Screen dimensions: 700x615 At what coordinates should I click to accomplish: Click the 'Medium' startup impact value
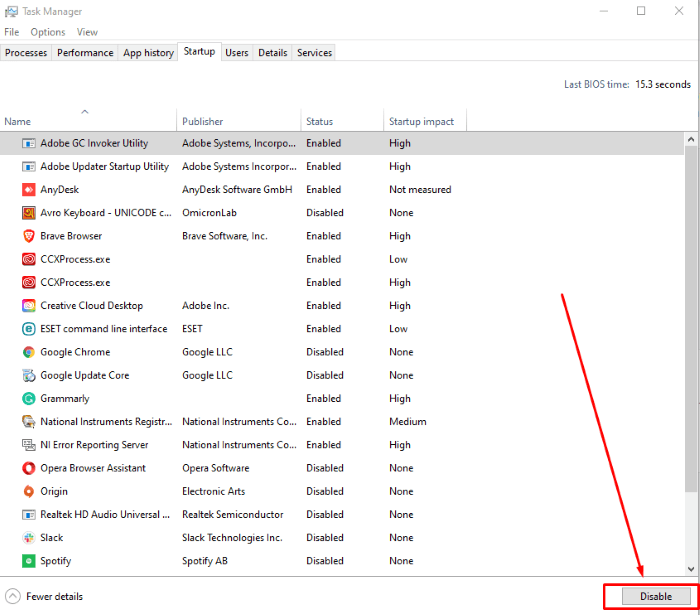click(x=408, y=422)
